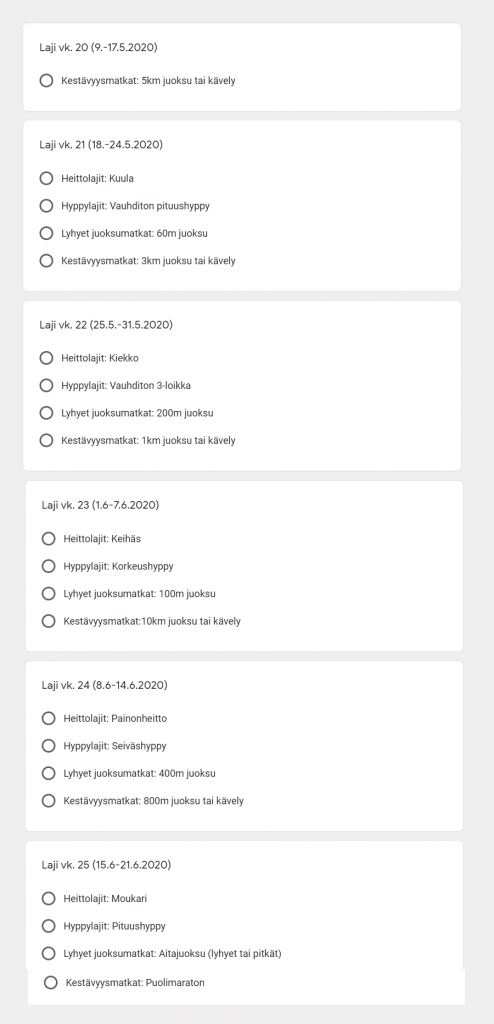Select Kestävyysmatkat: 1km juoksu tai kävely

(x=46, y=440)
